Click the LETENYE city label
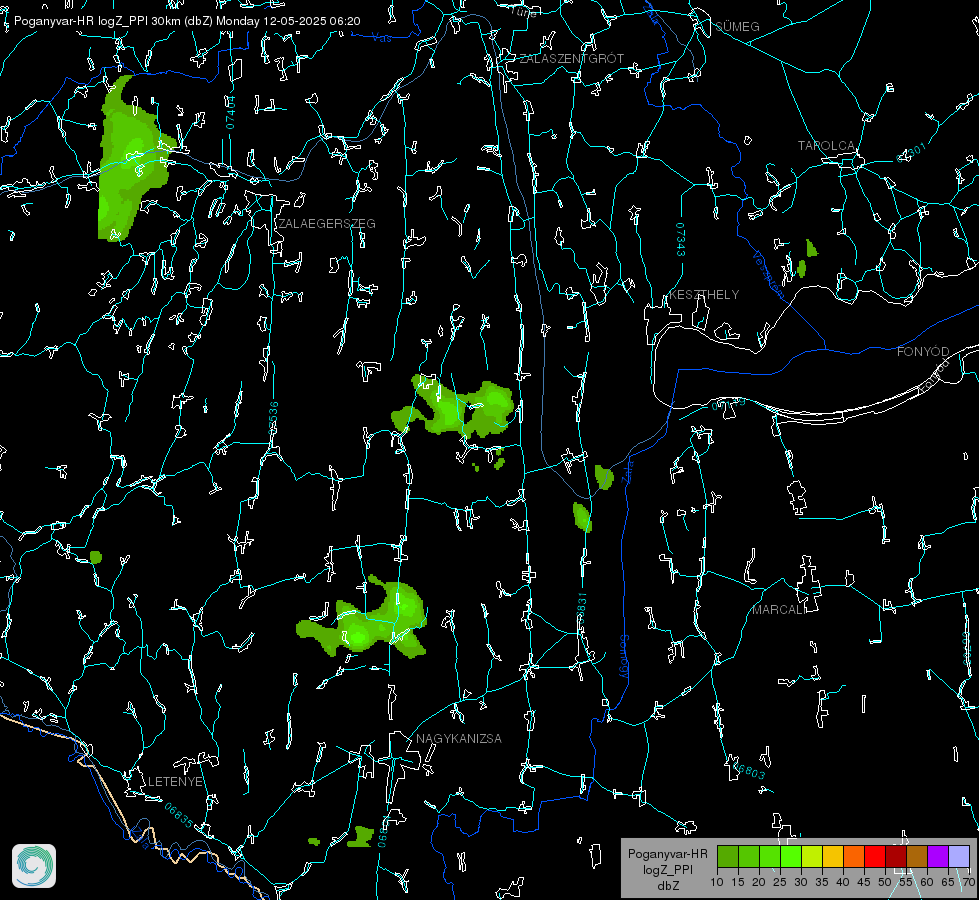The image size is (979, 900). [x=175, y=782]
